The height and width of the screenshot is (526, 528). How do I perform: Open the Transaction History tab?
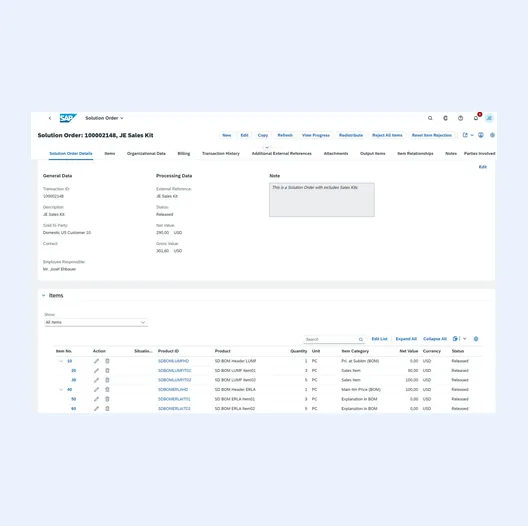221,154
